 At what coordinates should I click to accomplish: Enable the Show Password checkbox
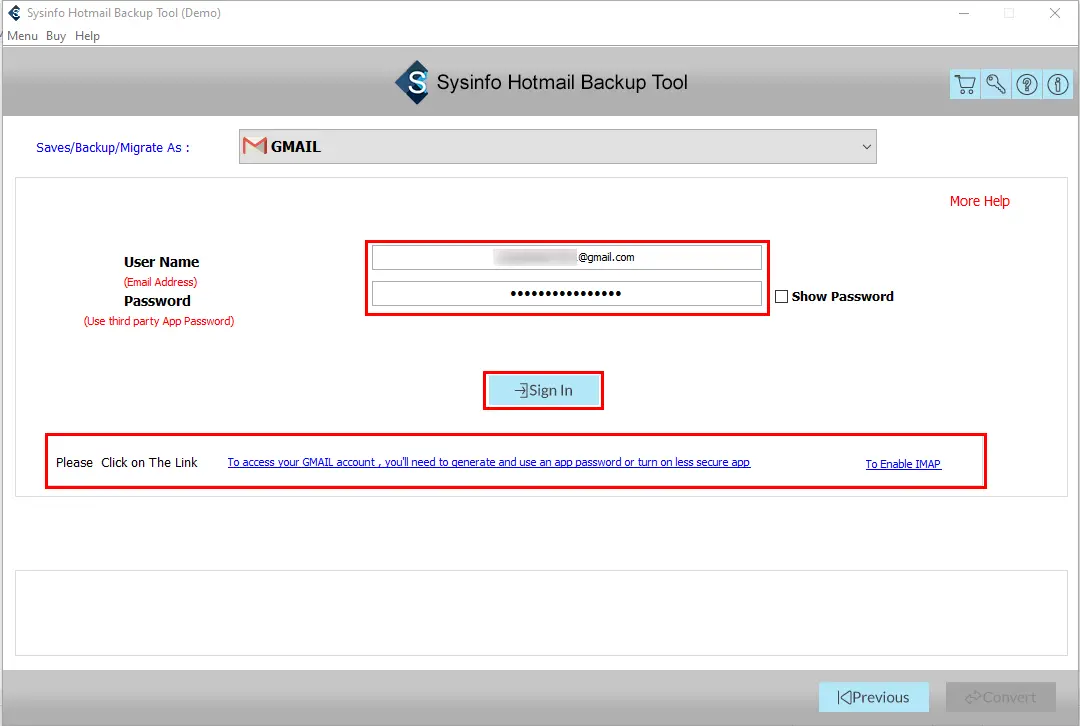781,296
